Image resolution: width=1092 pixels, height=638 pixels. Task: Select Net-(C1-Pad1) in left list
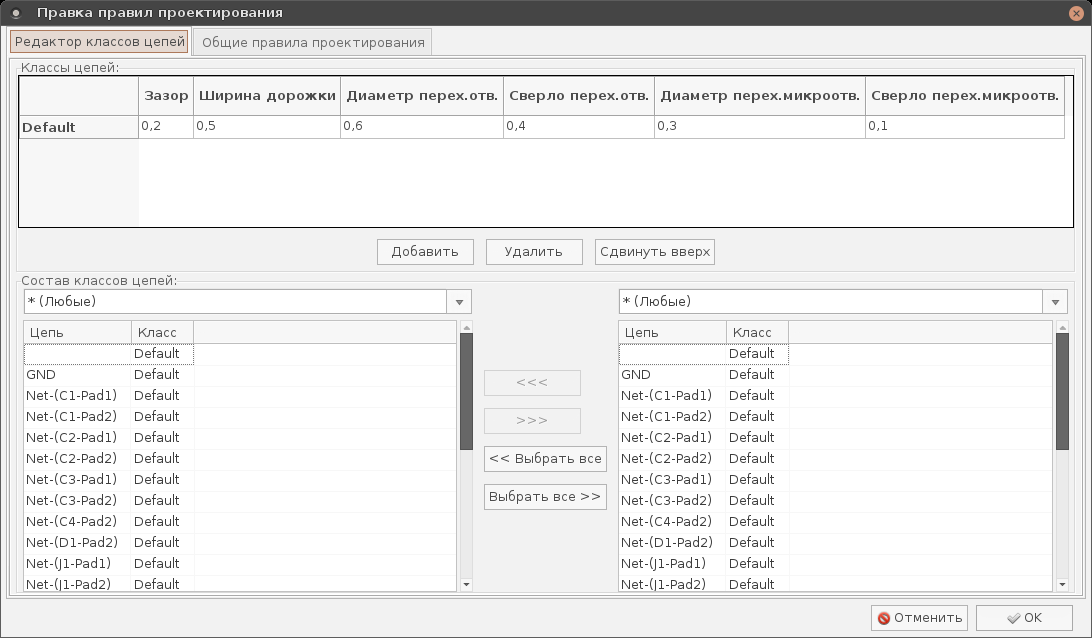(x=240, y=396)
